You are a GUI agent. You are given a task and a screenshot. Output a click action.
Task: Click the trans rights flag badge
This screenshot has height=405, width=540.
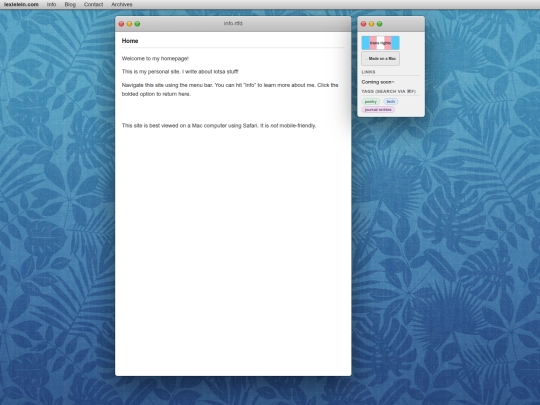point(381,43)
